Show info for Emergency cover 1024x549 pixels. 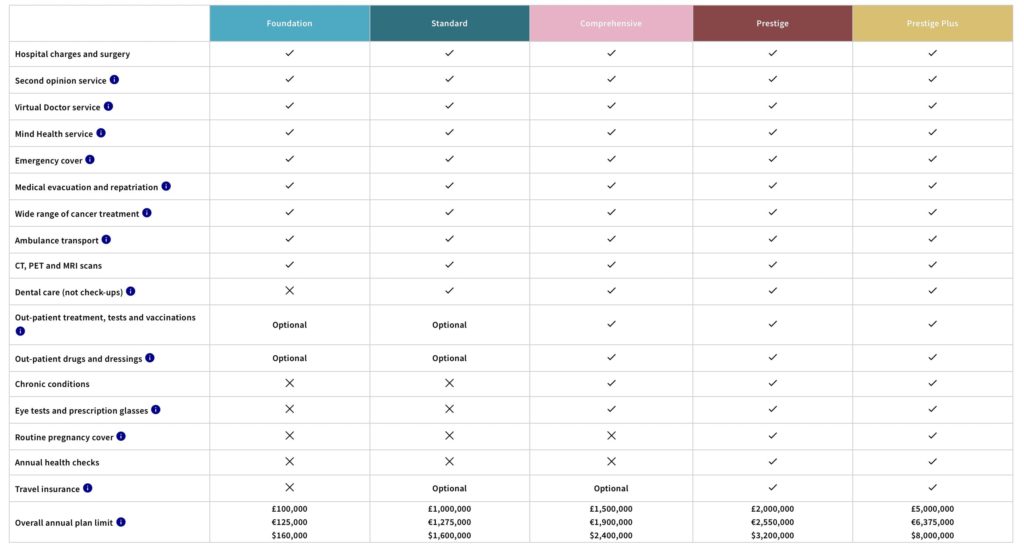click(x=90, y=159)
